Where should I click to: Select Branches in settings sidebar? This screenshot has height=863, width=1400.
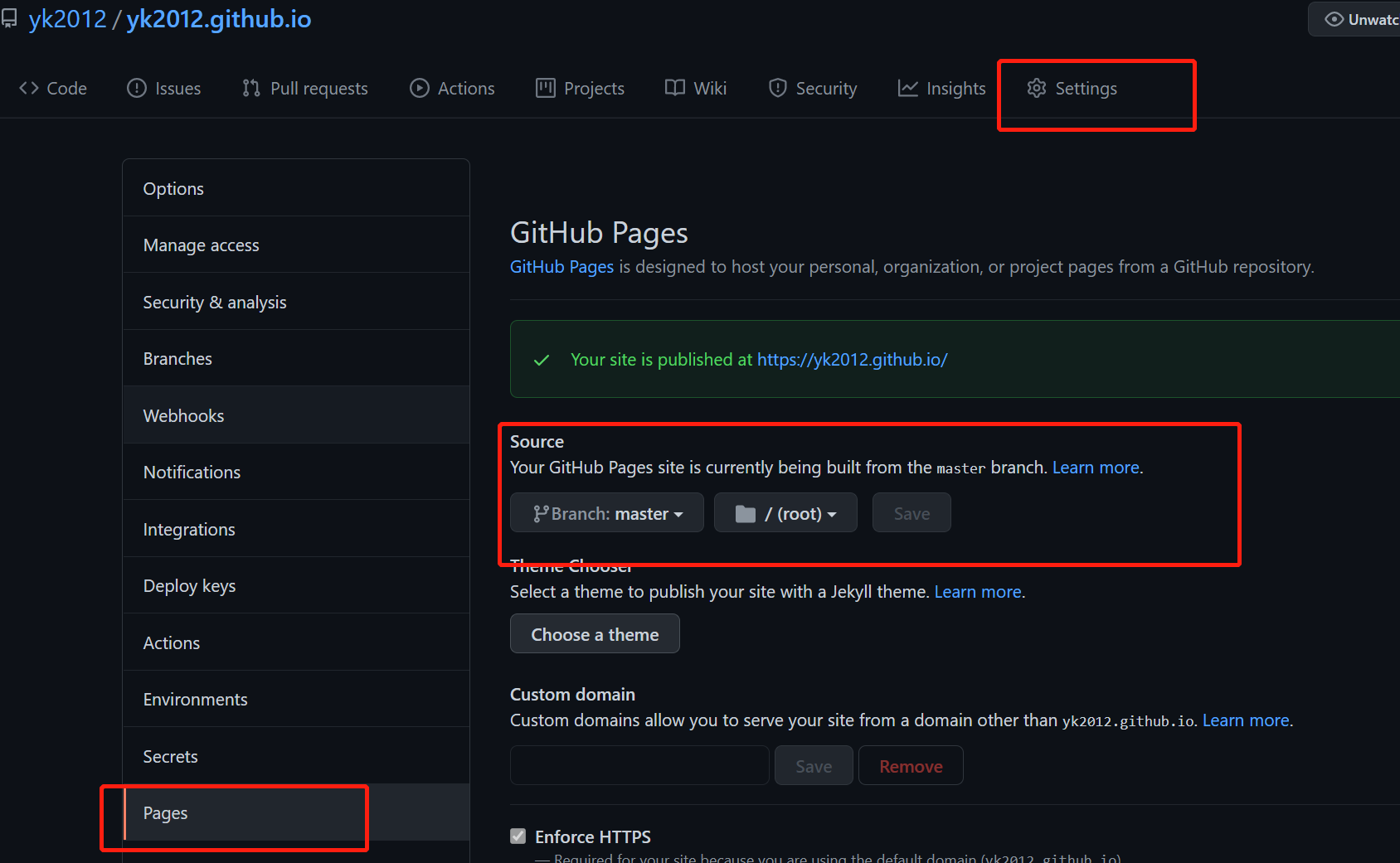point(296,359)
